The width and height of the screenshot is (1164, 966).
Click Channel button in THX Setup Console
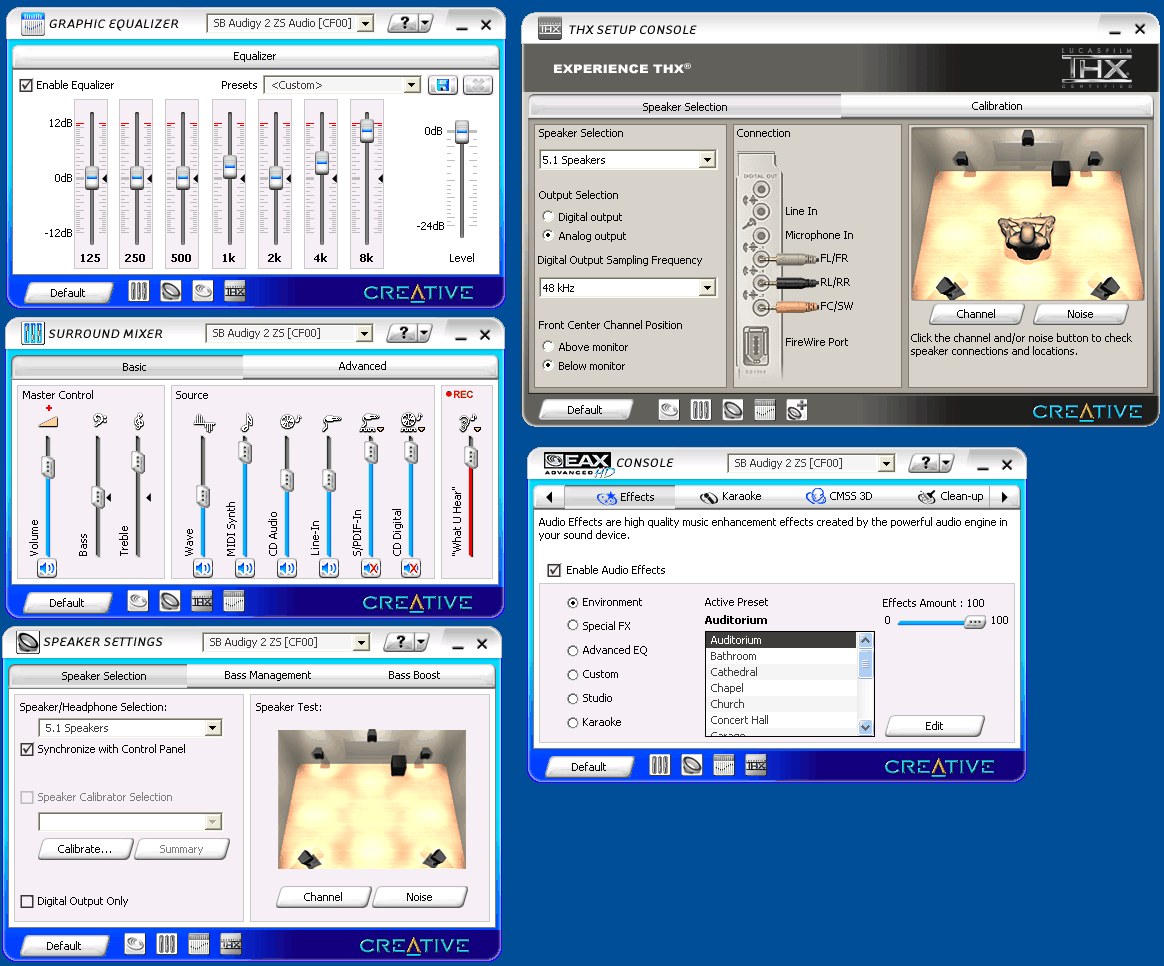click(x=975, y=314)
